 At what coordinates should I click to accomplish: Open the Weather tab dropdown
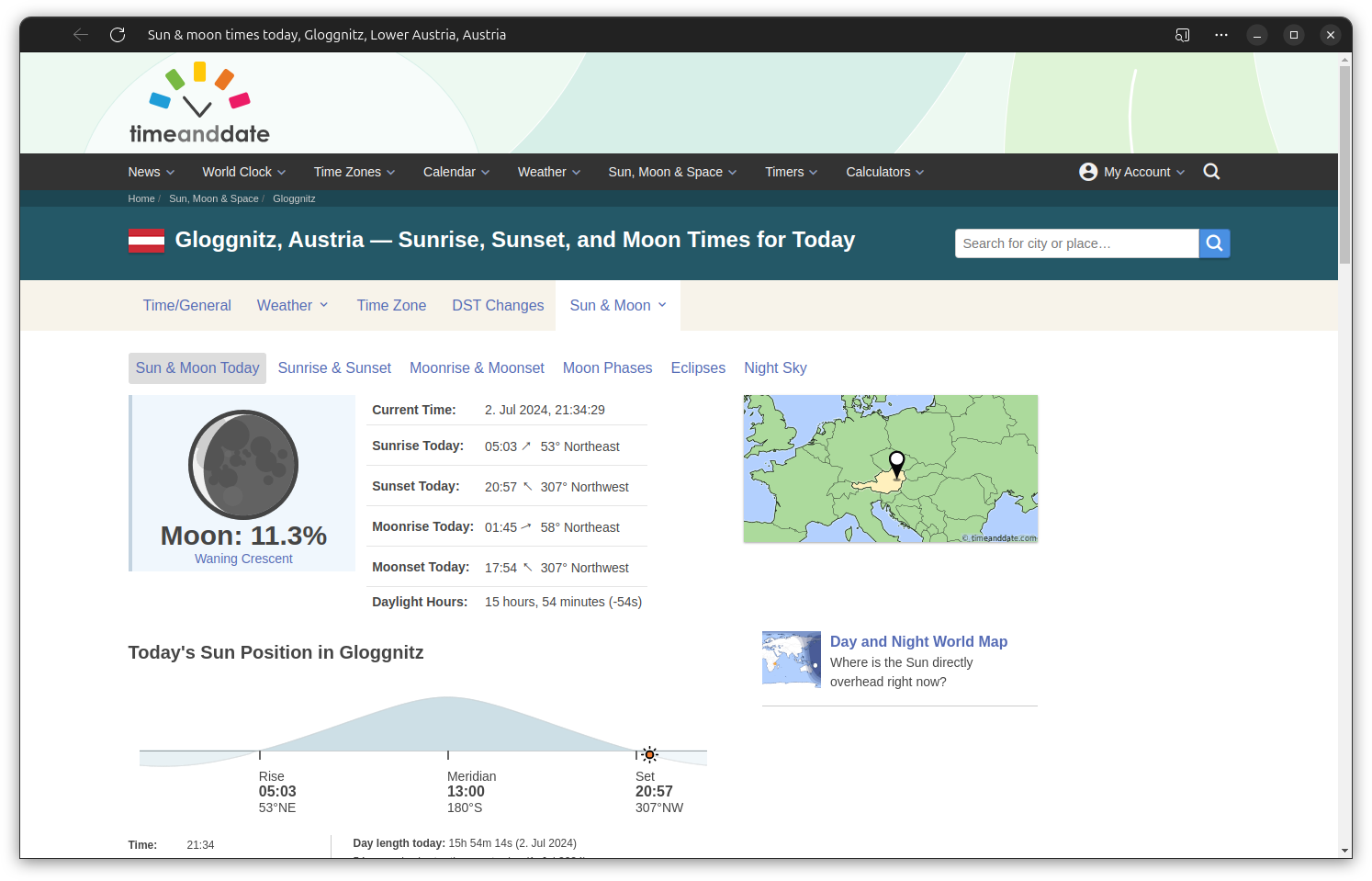[292, 305]
